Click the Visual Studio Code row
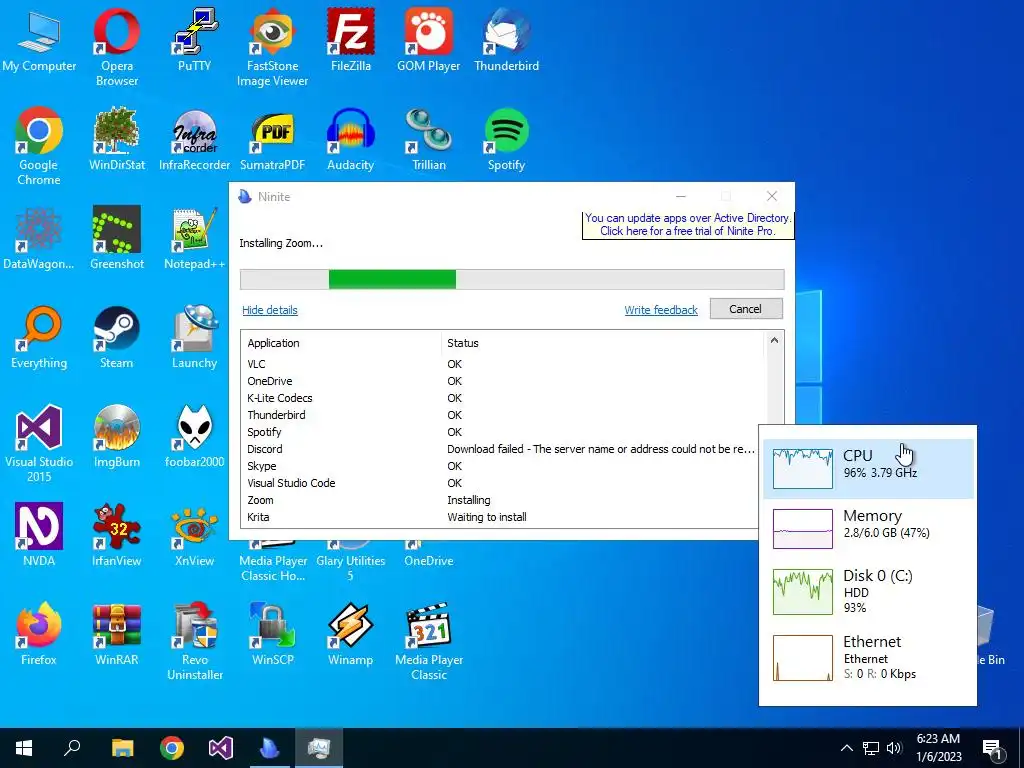The width and height of the screenshot is (1024, 768). point(502,483)
